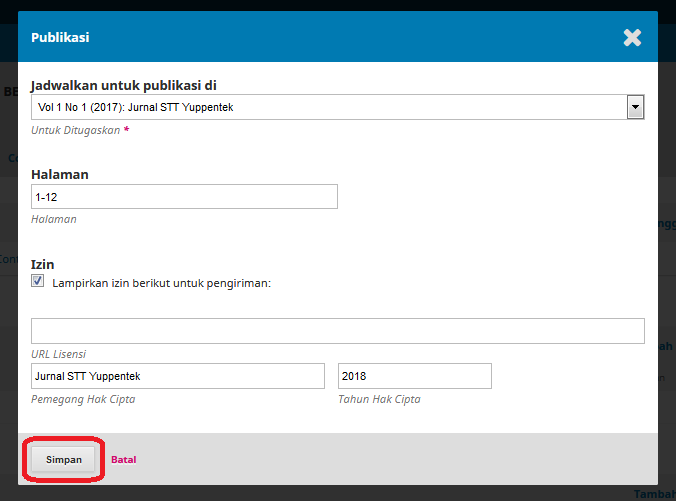Toggle the Lampirkan izin checkbox

38,283
